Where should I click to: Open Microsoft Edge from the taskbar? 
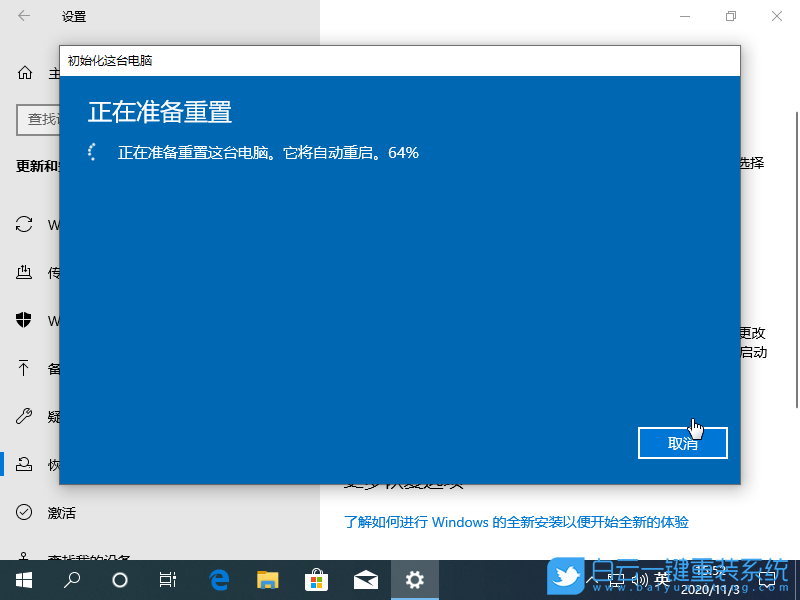point(219,579)
